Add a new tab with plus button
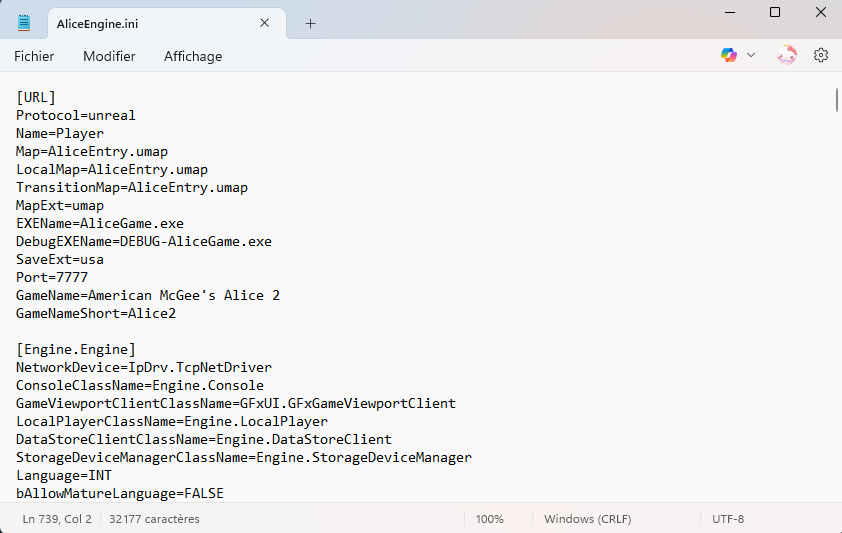This screenshot has width=842, height=533. click(x=310, y=24)
